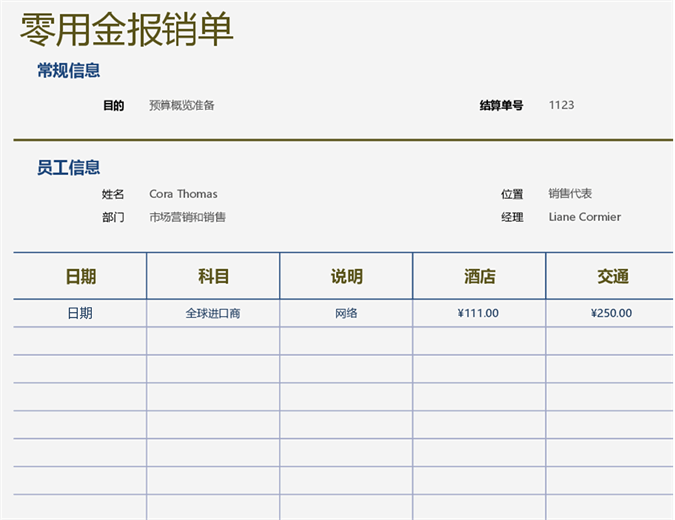Screen dimensions: 675x520
Task: Click the department value 市场营销和销售
Action: (187, 217)
